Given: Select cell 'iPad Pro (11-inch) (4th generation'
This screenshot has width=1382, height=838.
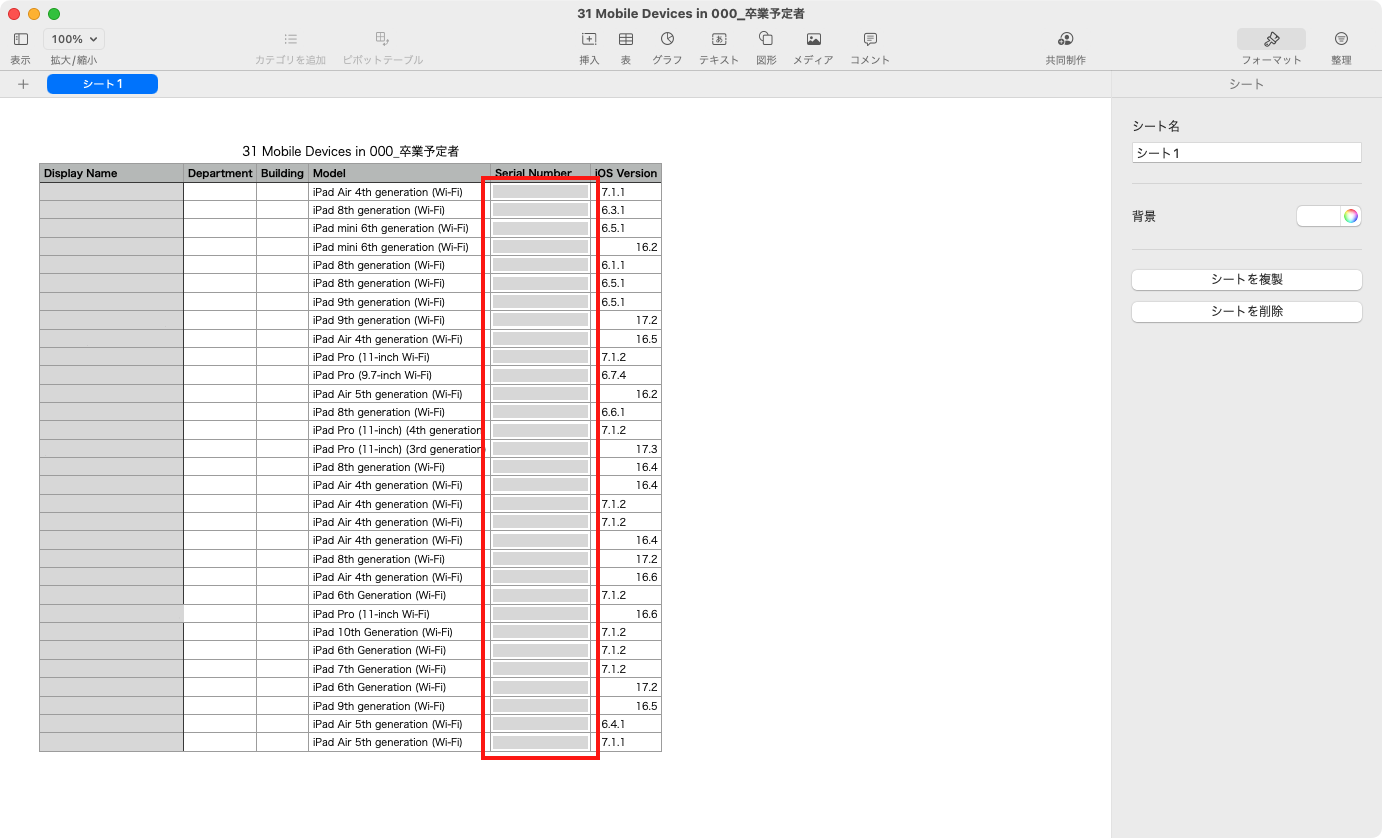Looking at the screenshot, I should click(x=399, y=430).
